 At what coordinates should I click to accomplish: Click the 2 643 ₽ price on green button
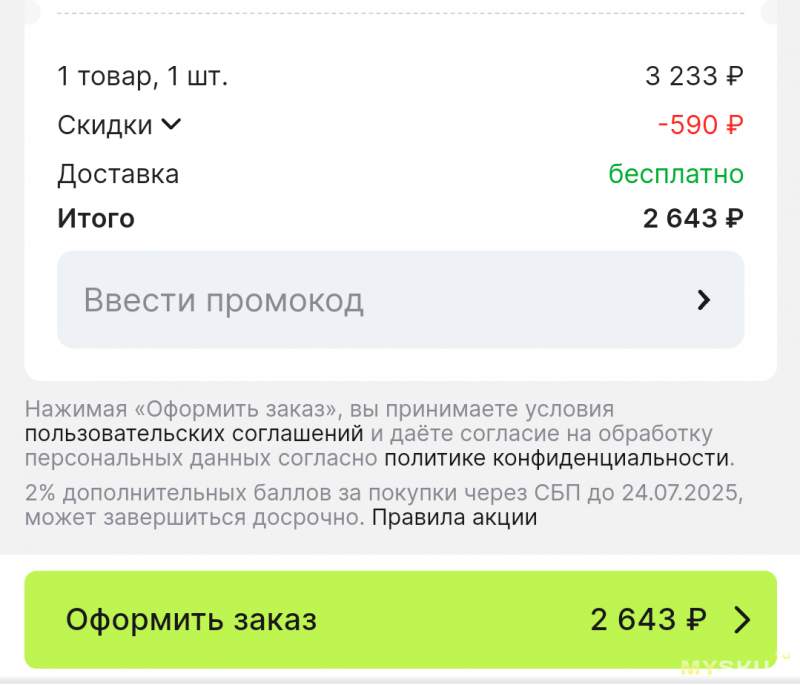[x=648, y=620]
